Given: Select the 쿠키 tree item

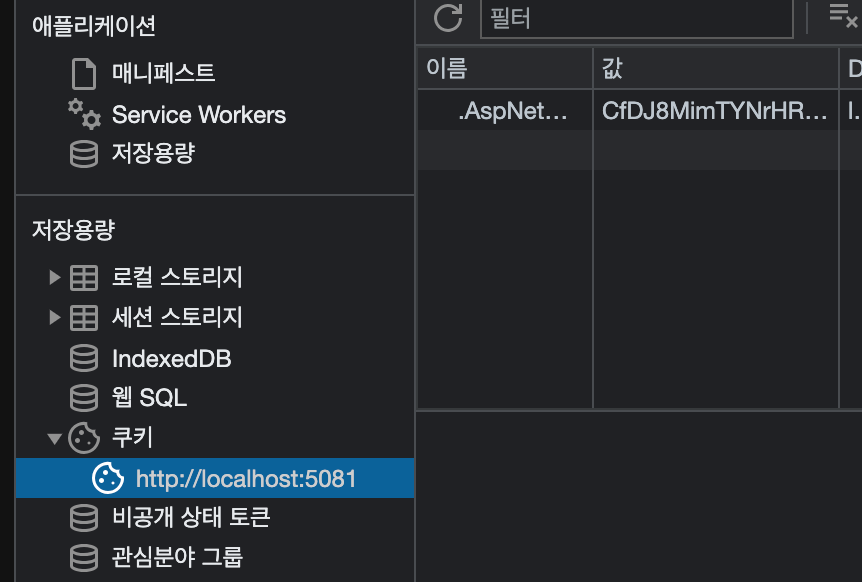Looking at the screenshot, I should (132, 437).
